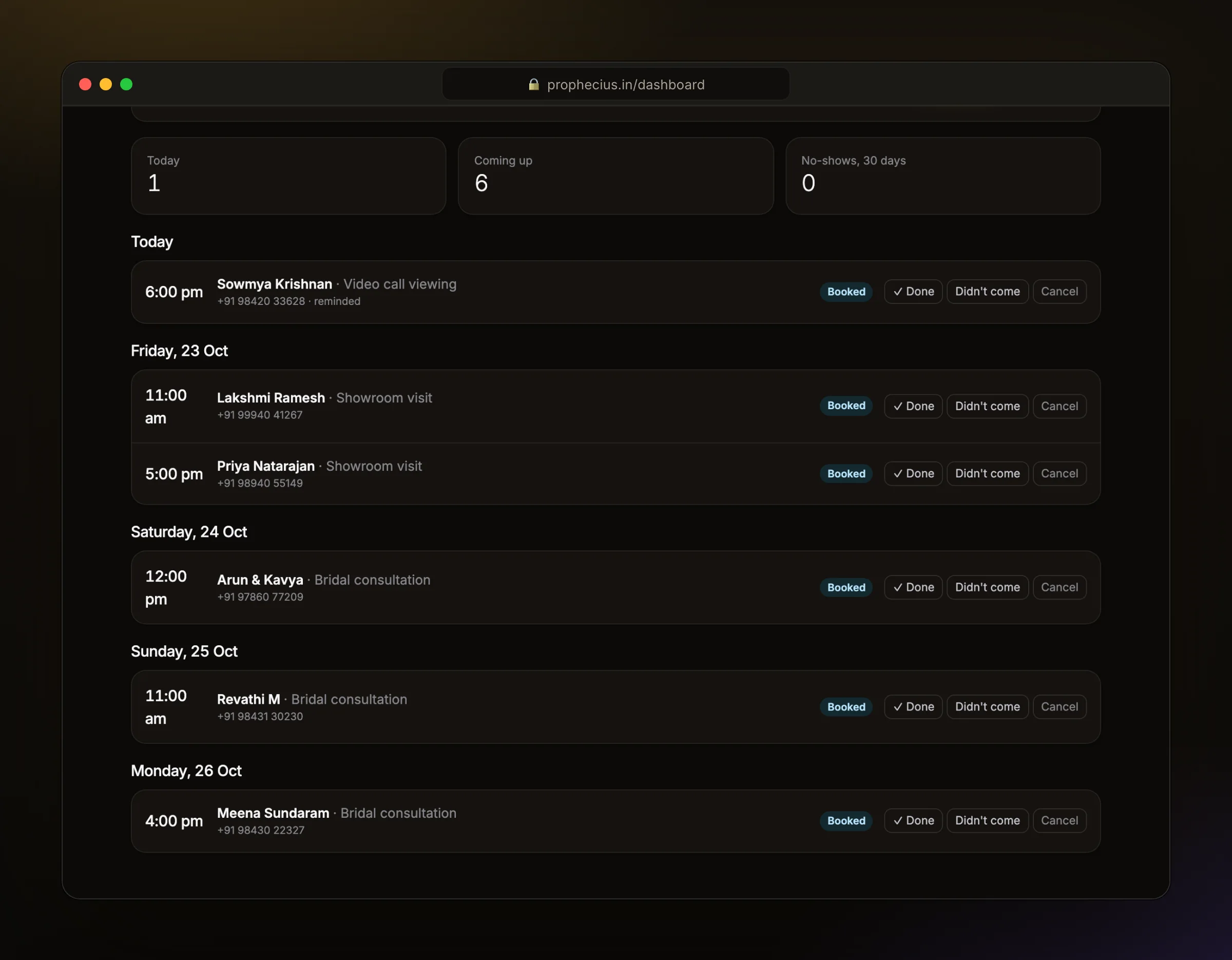This screenshot has height=960, width=1232.
Task: Mark Revathi M as Didn't come
Action: coord(987,707)
